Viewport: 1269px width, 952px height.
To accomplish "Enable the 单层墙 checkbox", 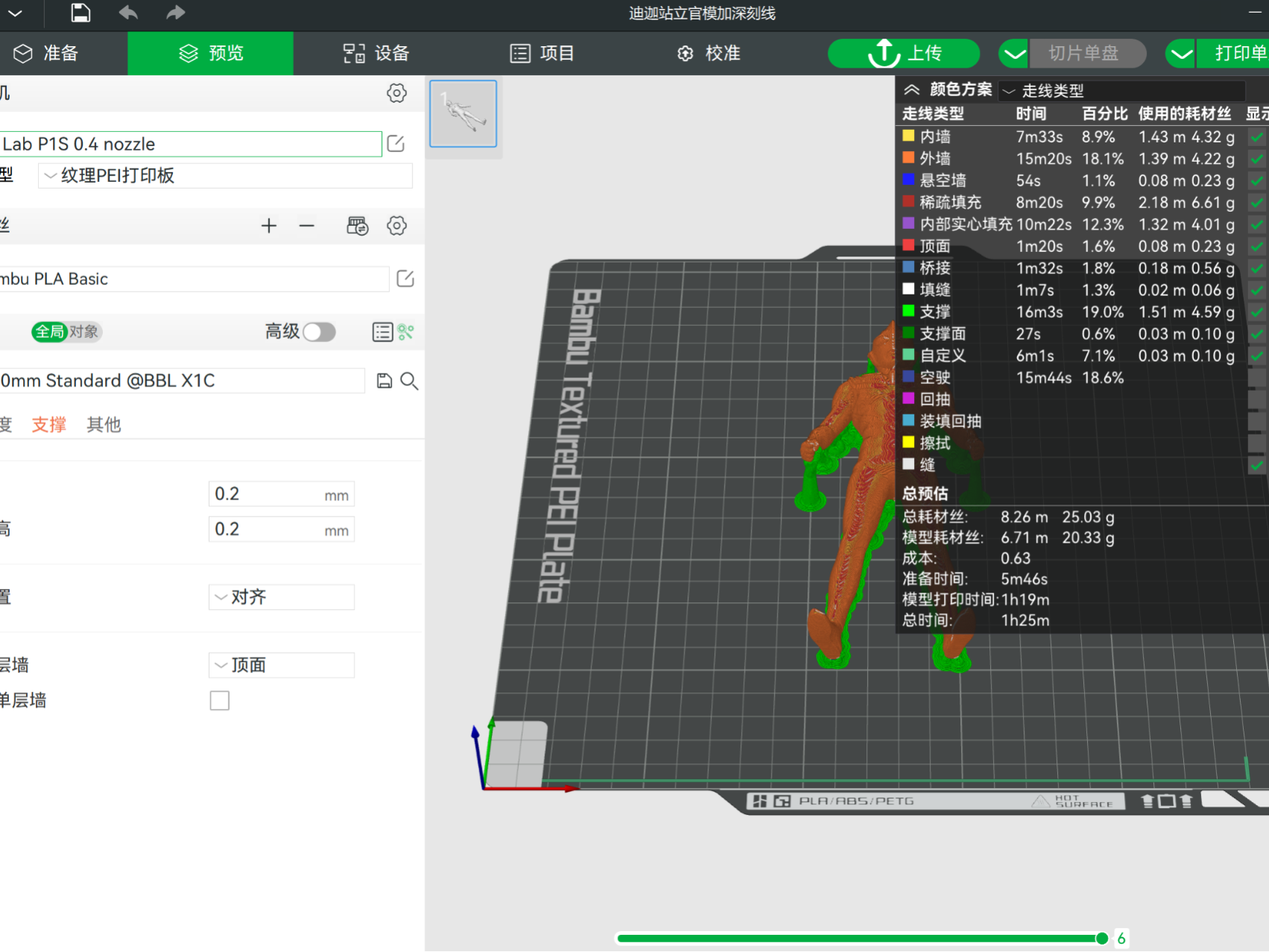I will click(x=219, y=701).
